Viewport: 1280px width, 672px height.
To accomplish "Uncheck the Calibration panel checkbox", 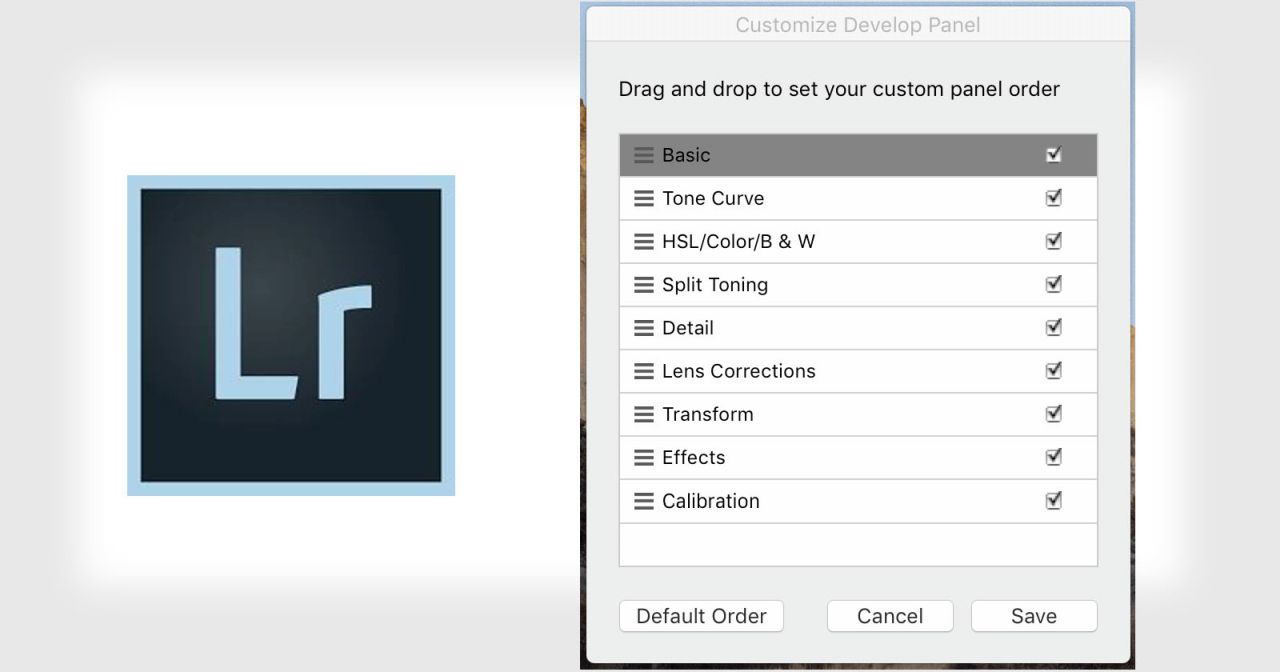I will coord(1053,500).
